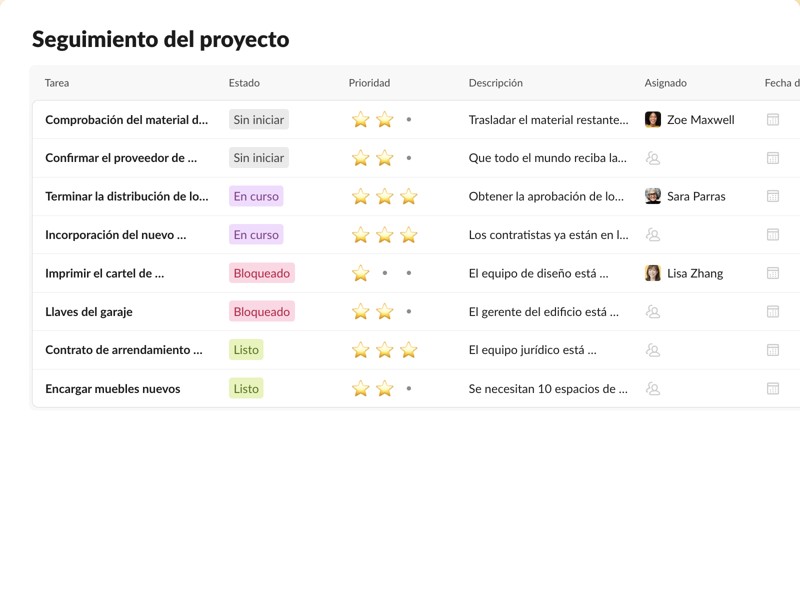Open the task Incorporación del nuevo
Image resolution: width=800 pixels, height=600 pixels.
(x=115, y=235)
